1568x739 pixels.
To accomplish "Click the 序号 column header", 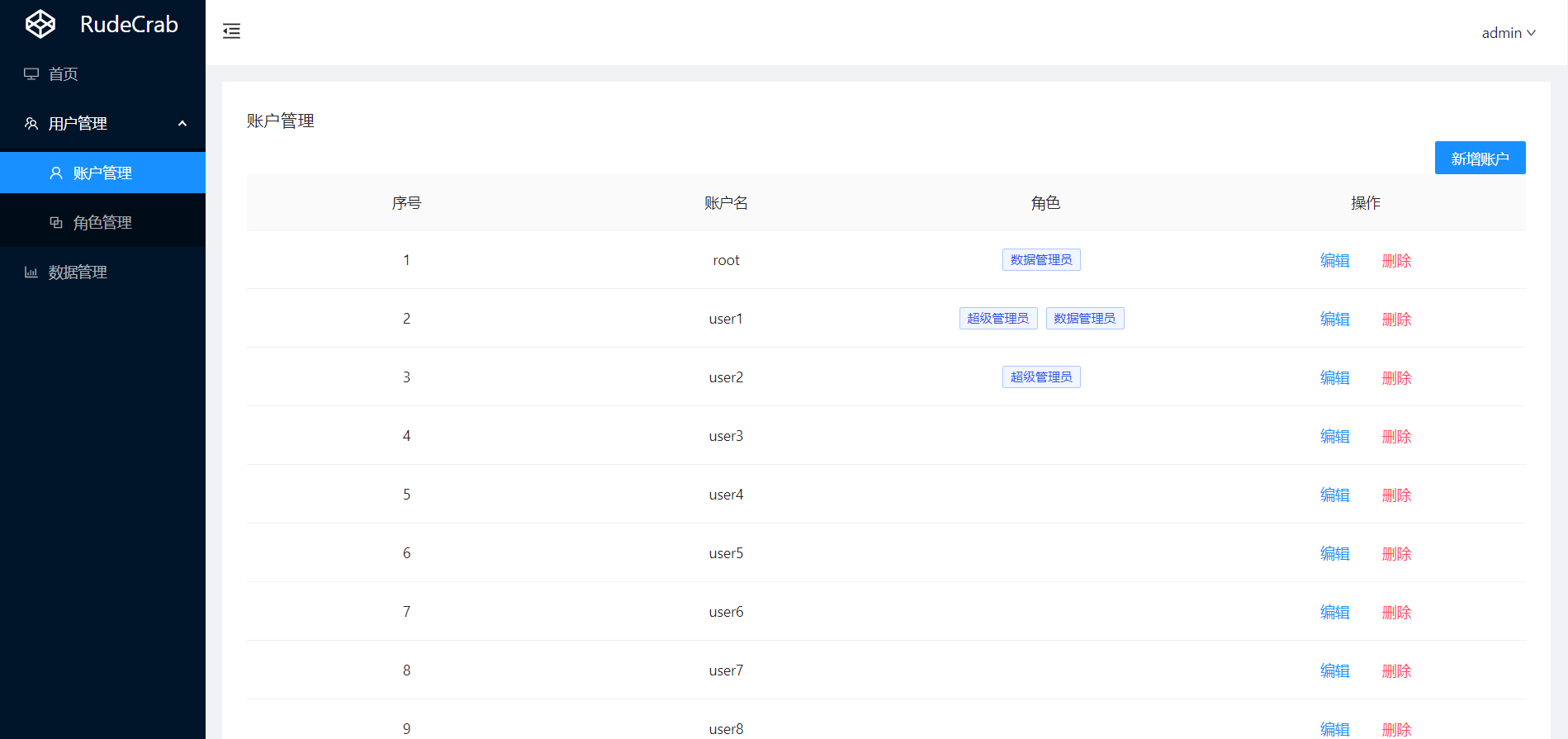I will [406, 202].
